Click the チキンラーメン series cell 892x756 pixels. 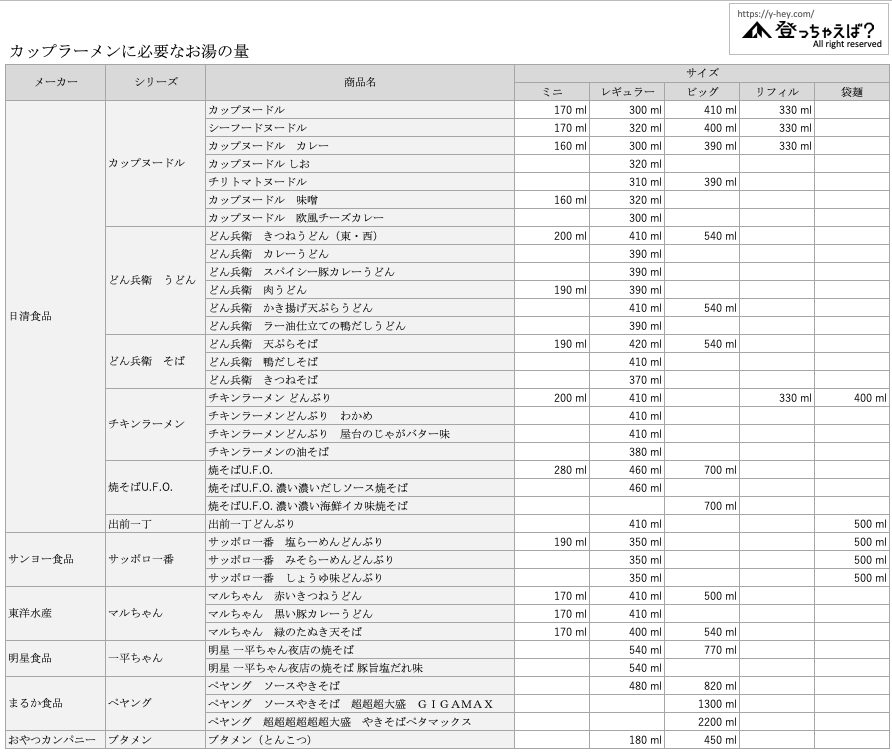click(156, 425)
